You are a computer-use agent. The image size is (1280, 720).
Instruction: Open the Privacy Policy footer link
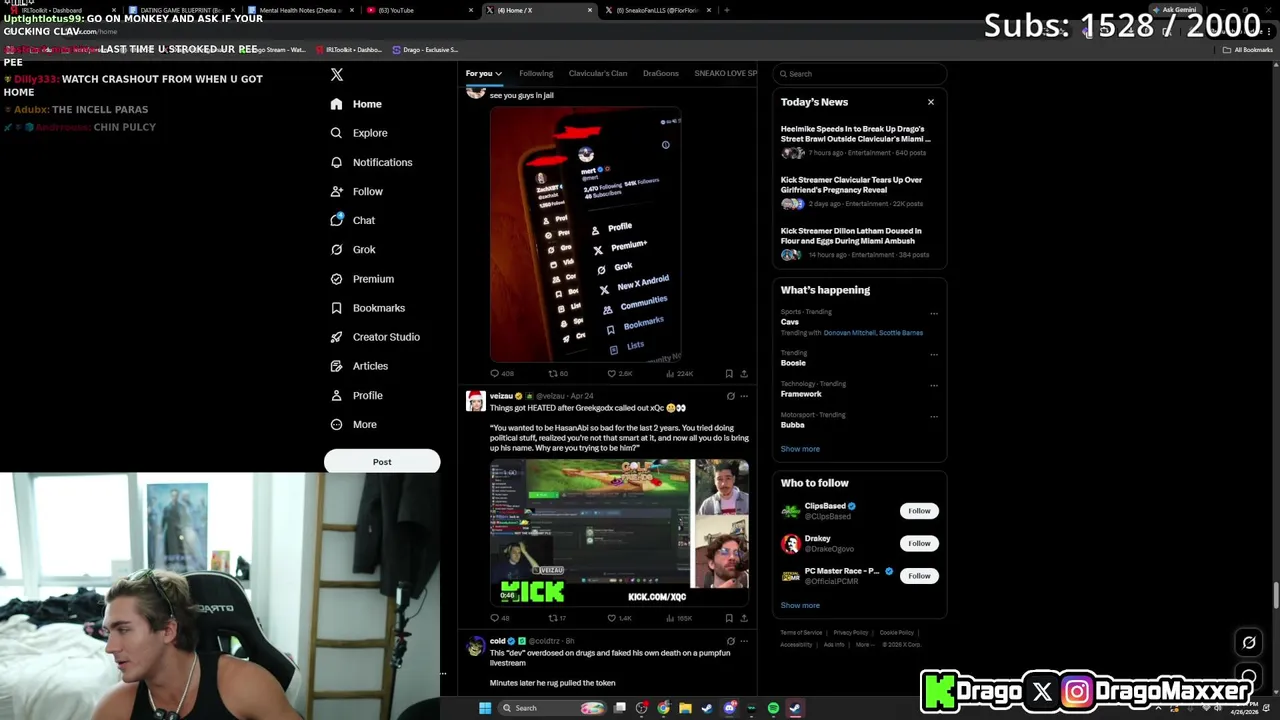coord(851,633)
